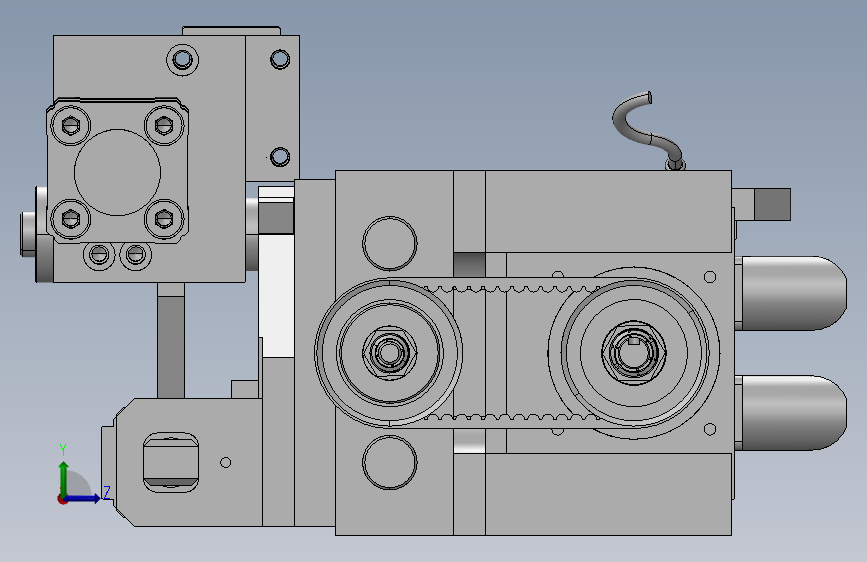Select the upper toothed span of the timing belt
Image resolution: width=867 pixels, height=562 pixels.
511,287
